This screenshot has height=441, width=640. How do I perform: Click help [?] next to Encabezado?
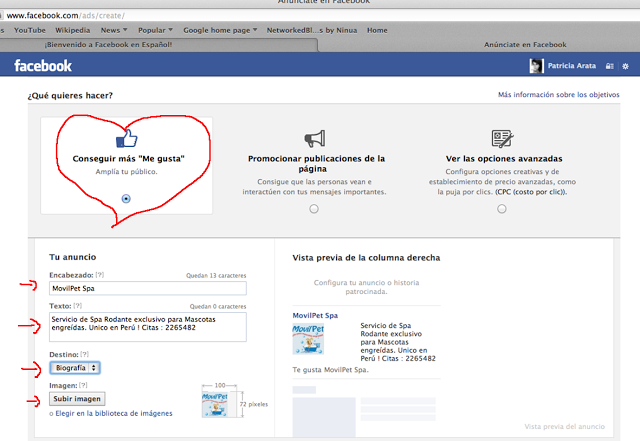[x=100, y=275]
